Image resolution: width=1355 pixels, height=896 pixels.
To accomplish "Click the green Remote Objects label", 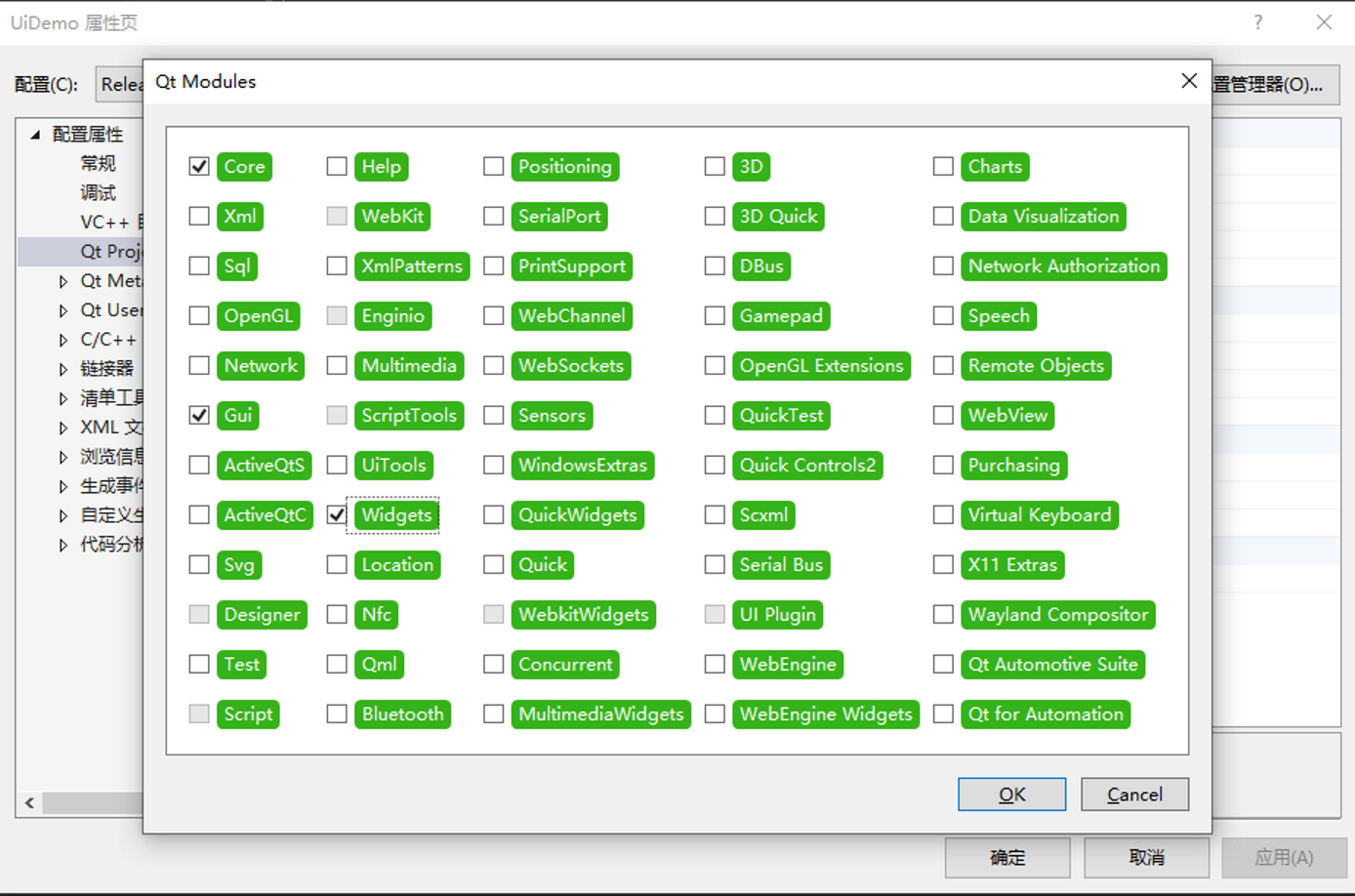I will (x=1036, y=366).
